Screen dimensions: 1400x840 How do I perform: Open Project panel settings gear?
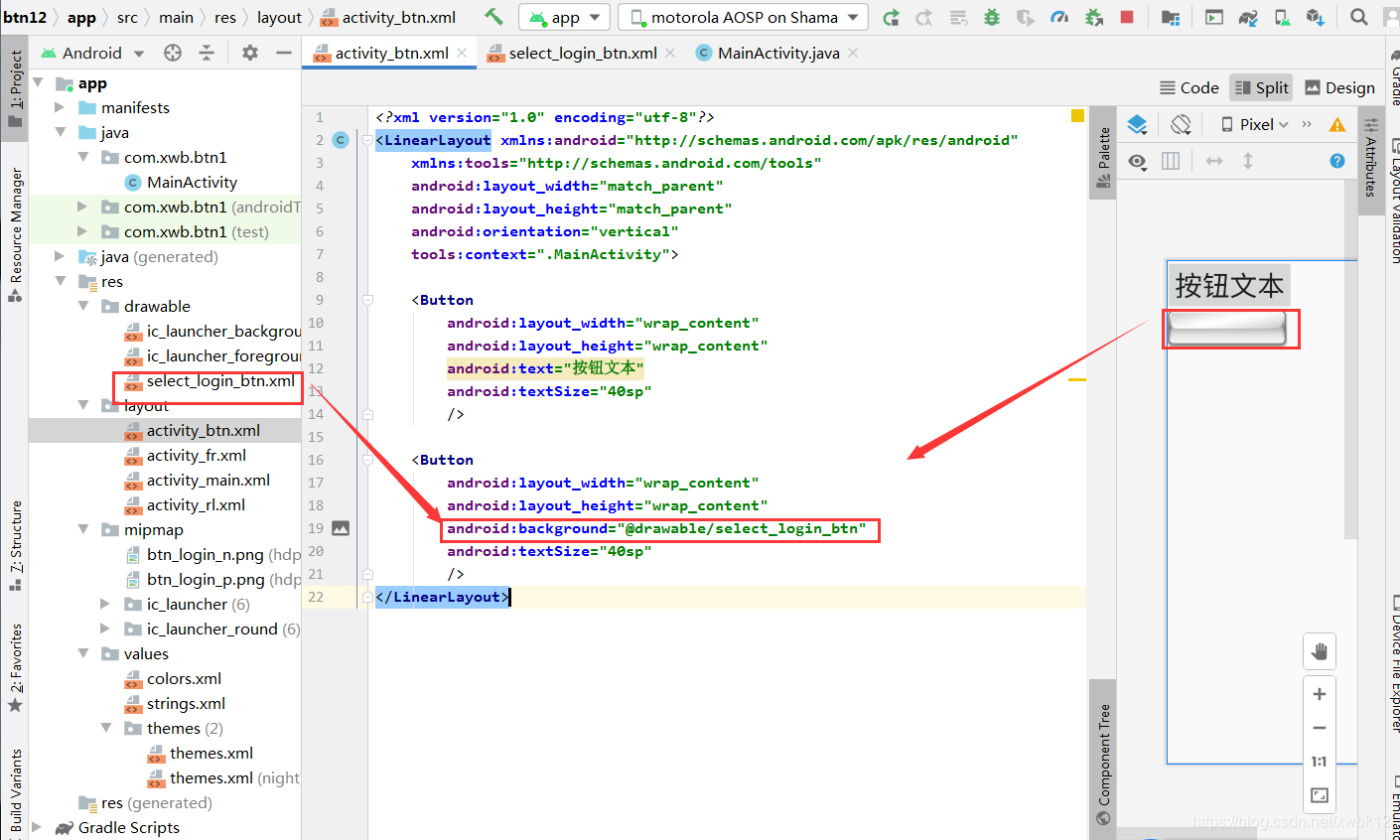250,53
